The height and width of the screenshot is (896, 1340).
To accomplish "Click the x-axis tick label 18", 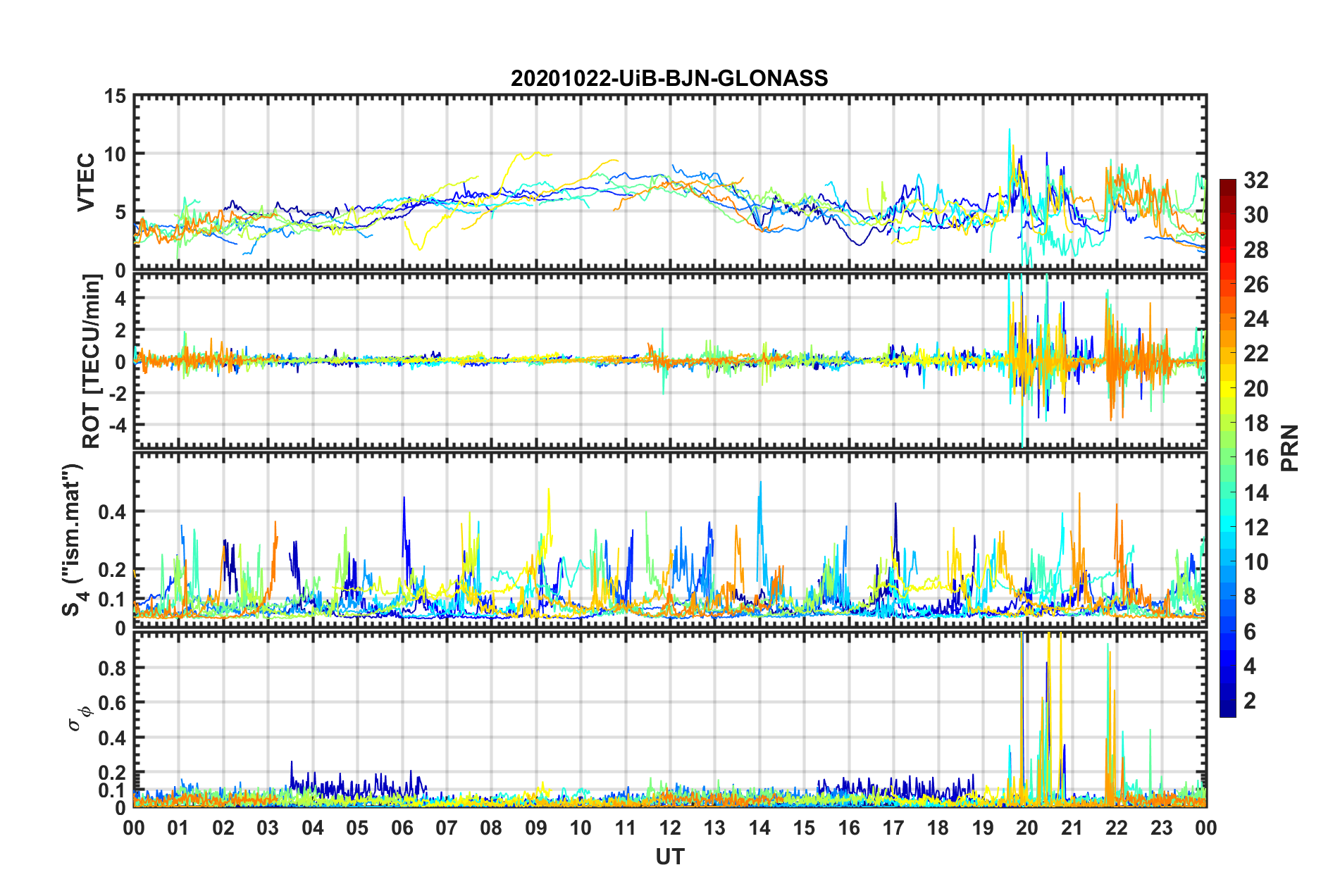I will point(938,828).
